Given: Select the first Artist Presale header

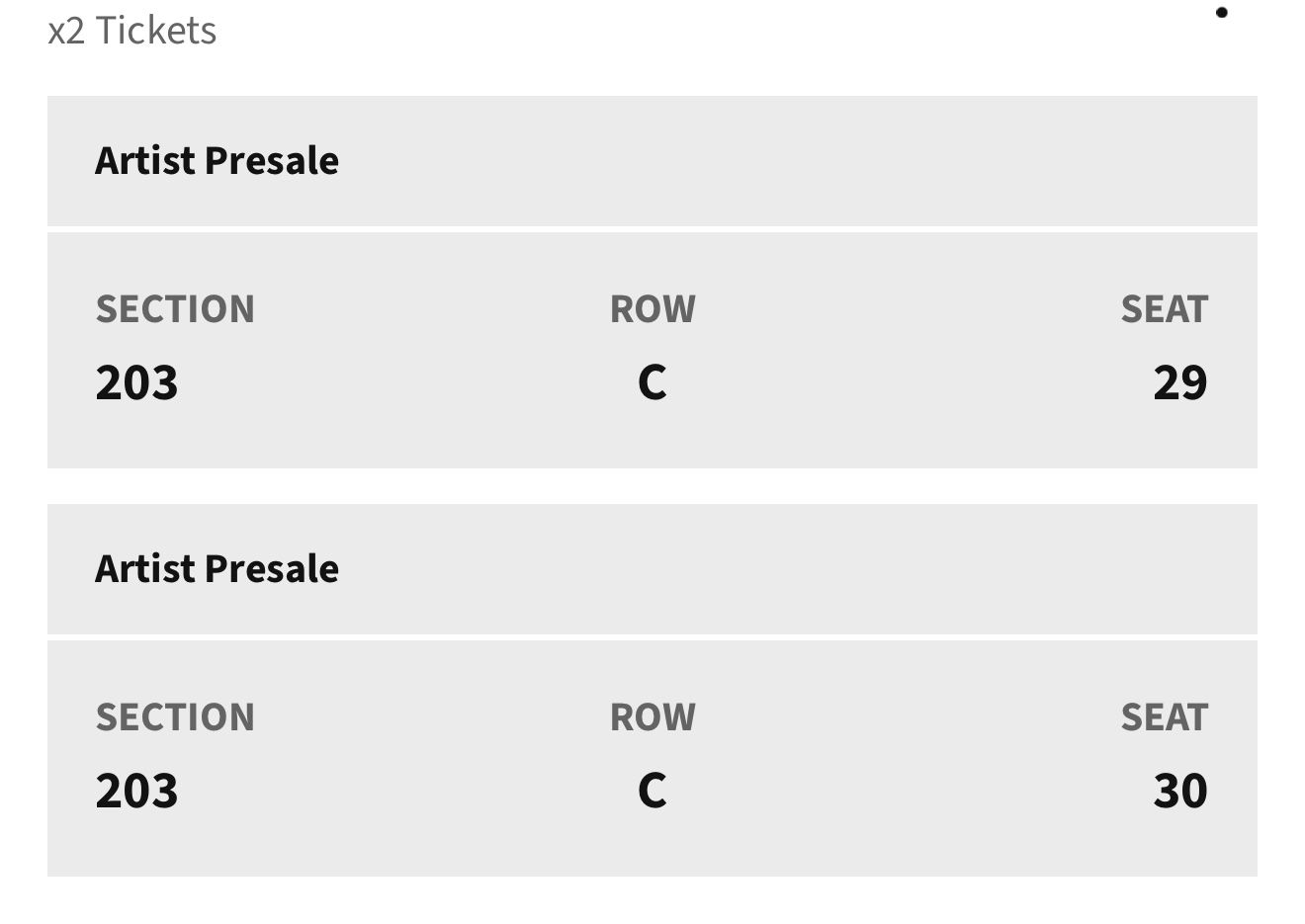Looking at the screenshot, I should (x=652, y=161).
